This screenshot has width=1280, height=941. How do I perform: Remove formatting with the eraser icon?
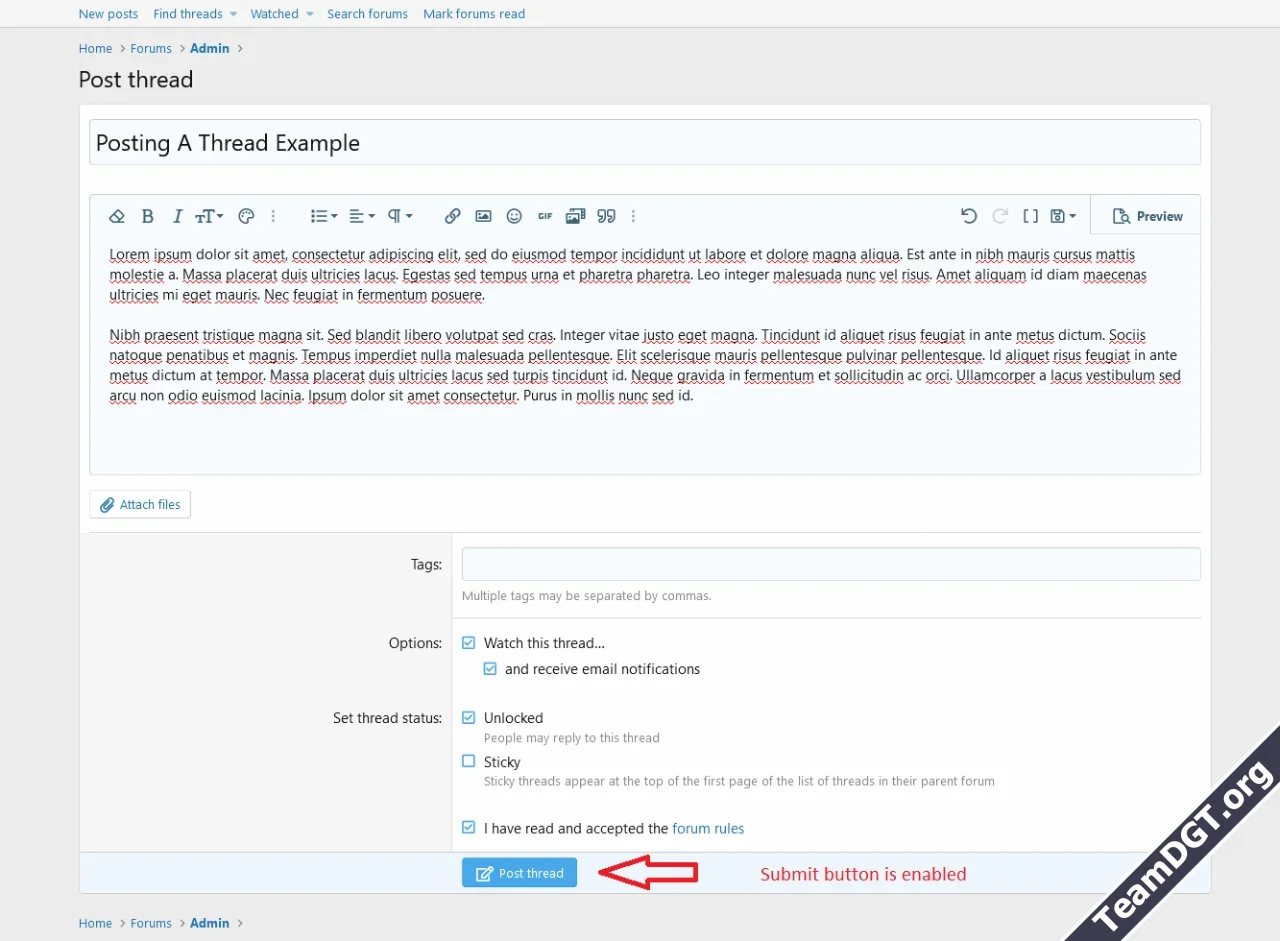click(117, 216)
